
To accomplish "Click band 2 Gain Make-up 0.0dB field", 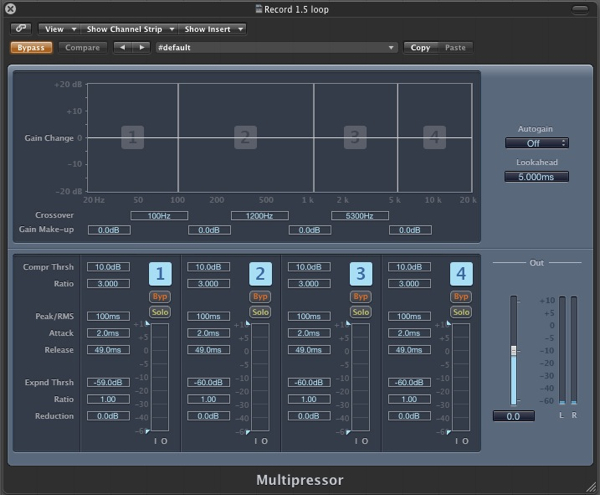I will [209, 230].
